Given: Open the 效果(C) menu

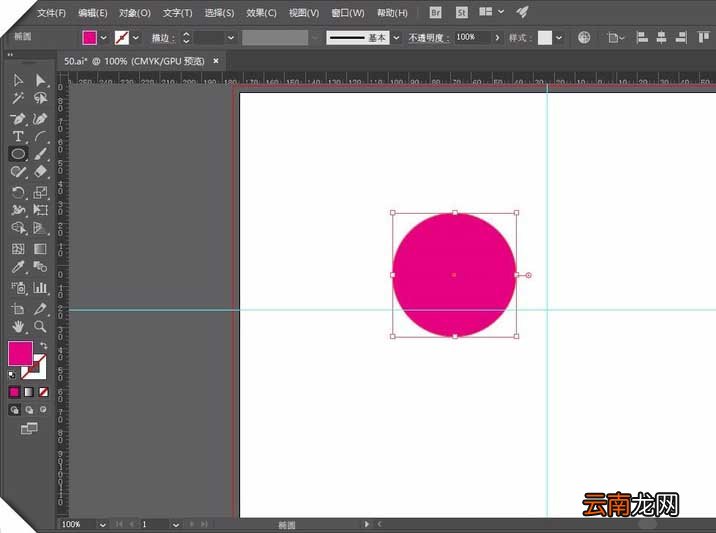Looking at the screenshot, I should [261, 13].
